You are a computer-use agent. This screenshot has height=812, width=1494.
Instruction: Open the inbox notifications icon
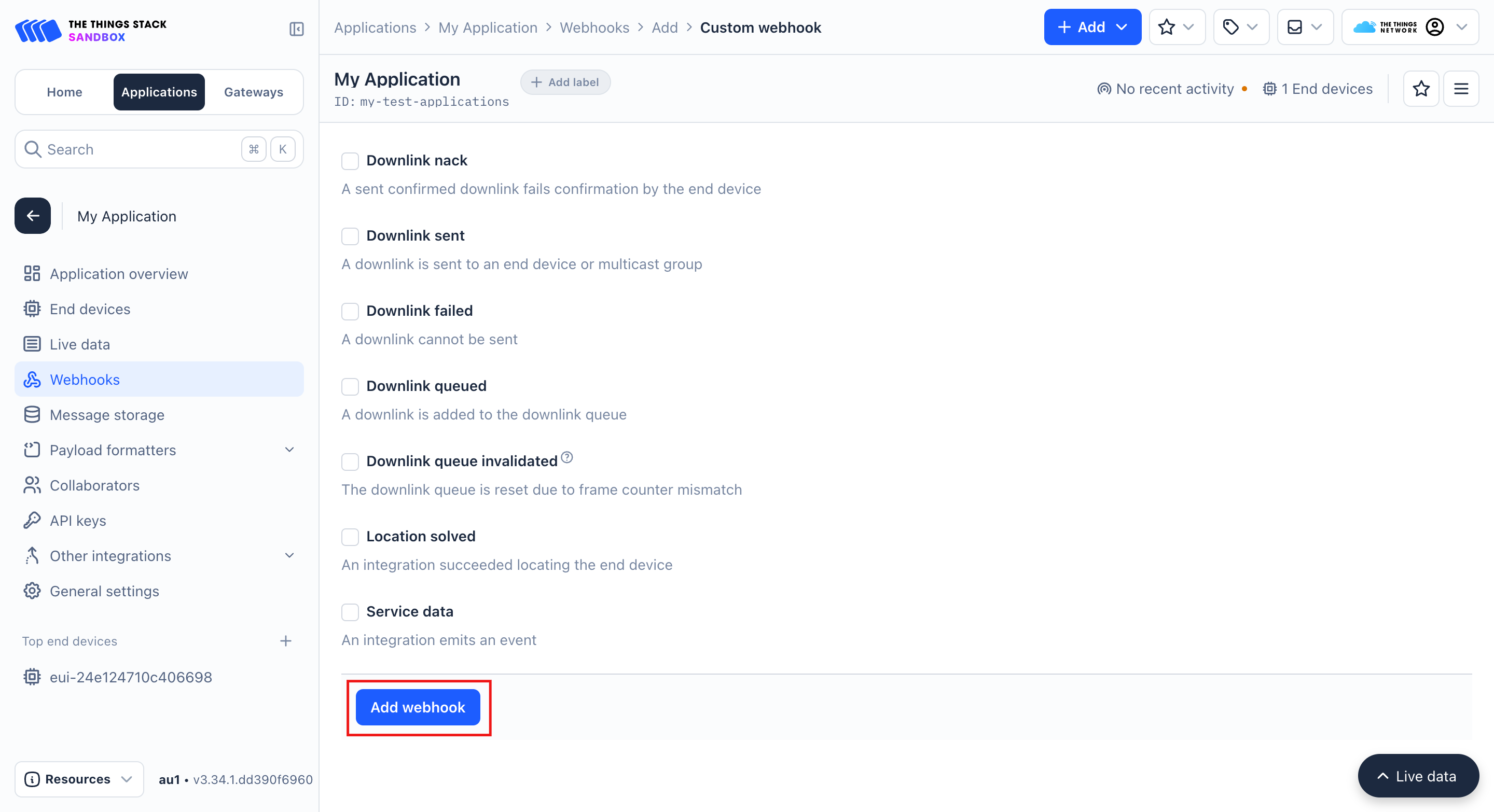coord(1304,27)
